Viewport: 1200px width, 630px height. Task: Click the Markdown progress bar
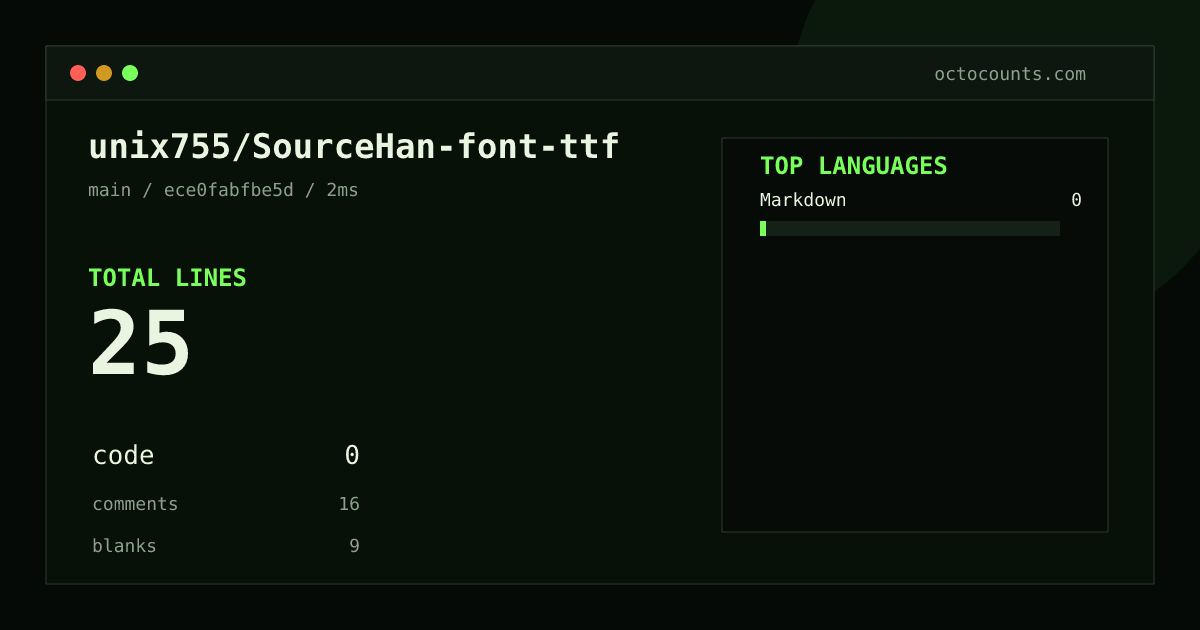click(910, 228)
